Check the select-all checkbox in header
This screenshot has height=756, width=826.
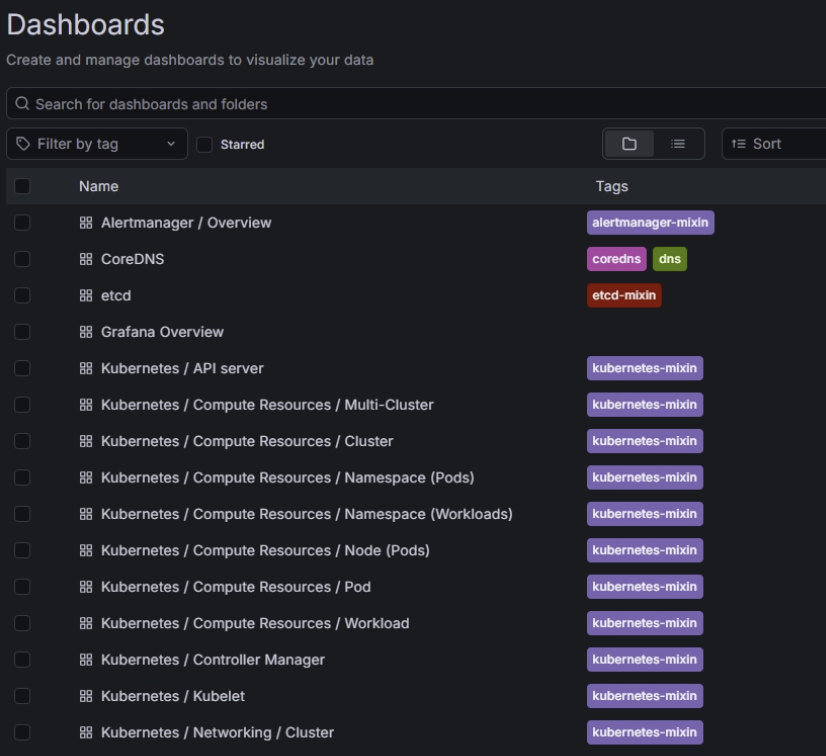[23, 186]
